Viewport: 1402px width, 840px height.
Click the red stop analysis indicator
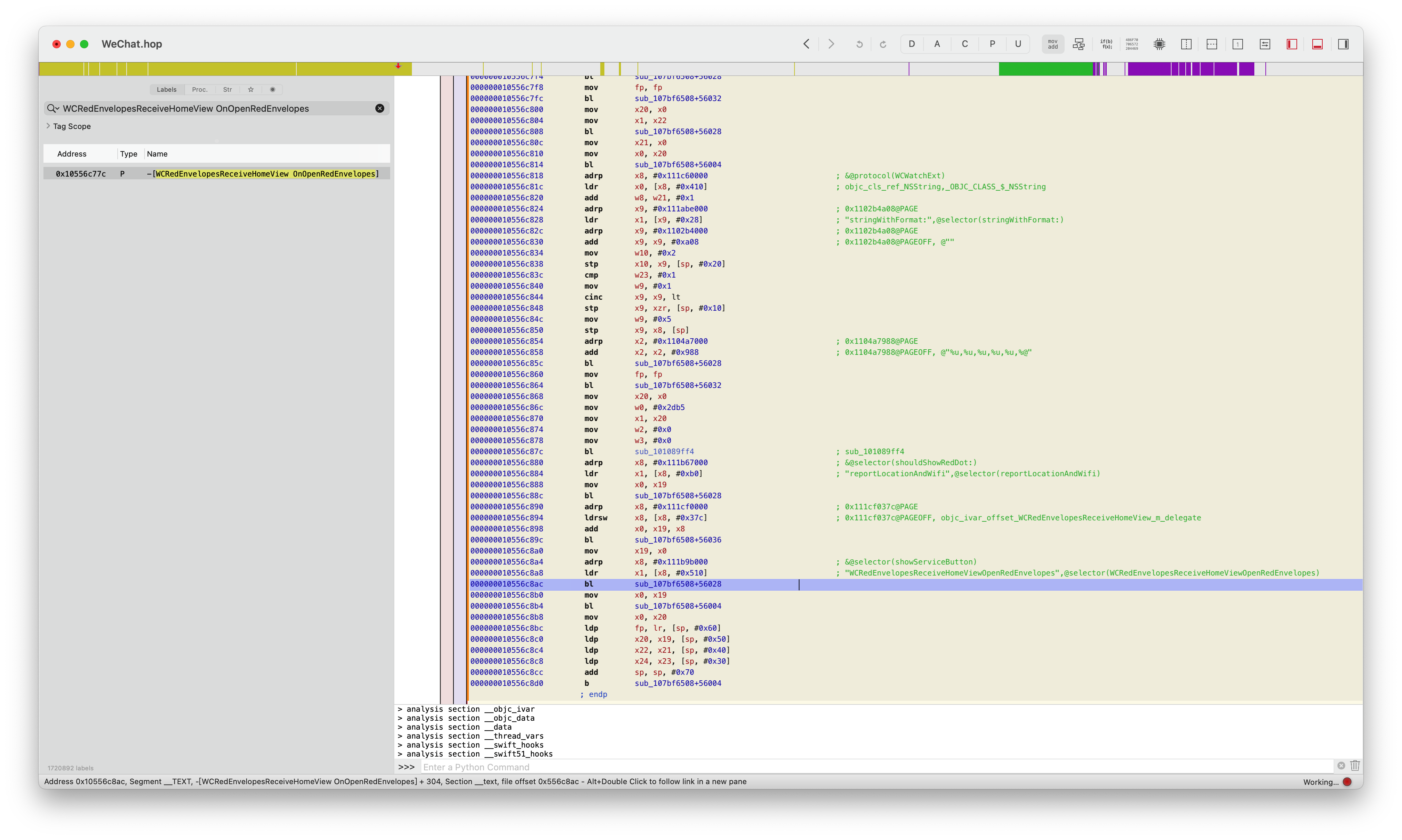(1347, 782)
